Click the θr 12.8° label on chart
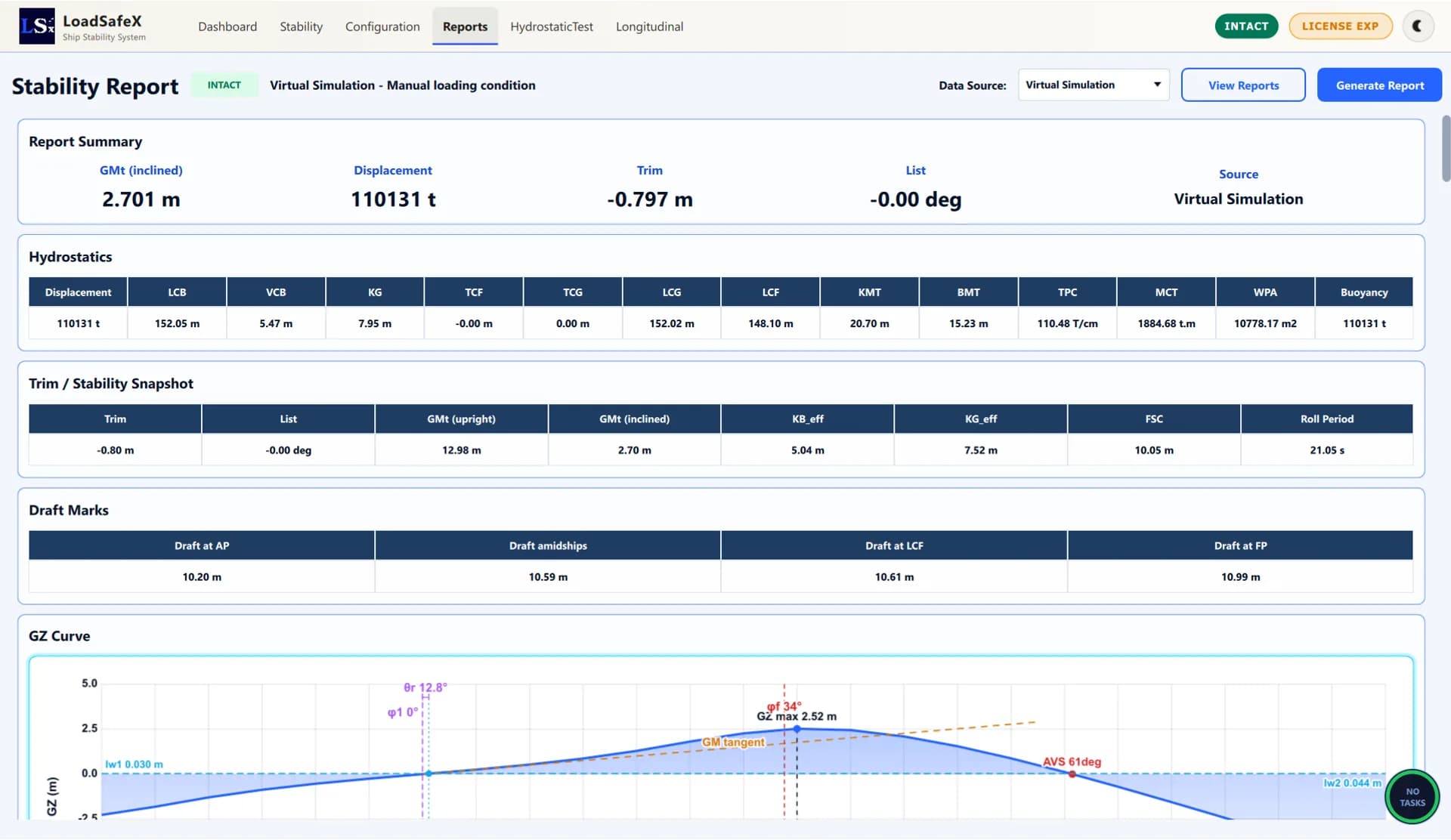Screen dimensions: 1451x840 coord(425,687)
